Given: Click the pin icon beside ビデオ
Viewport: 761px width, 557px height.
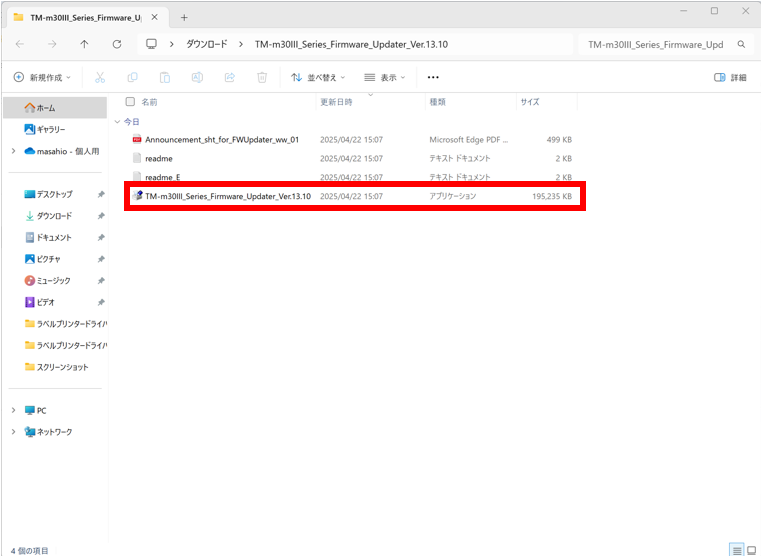Looking at the screenshot, I should pos(101,302).
